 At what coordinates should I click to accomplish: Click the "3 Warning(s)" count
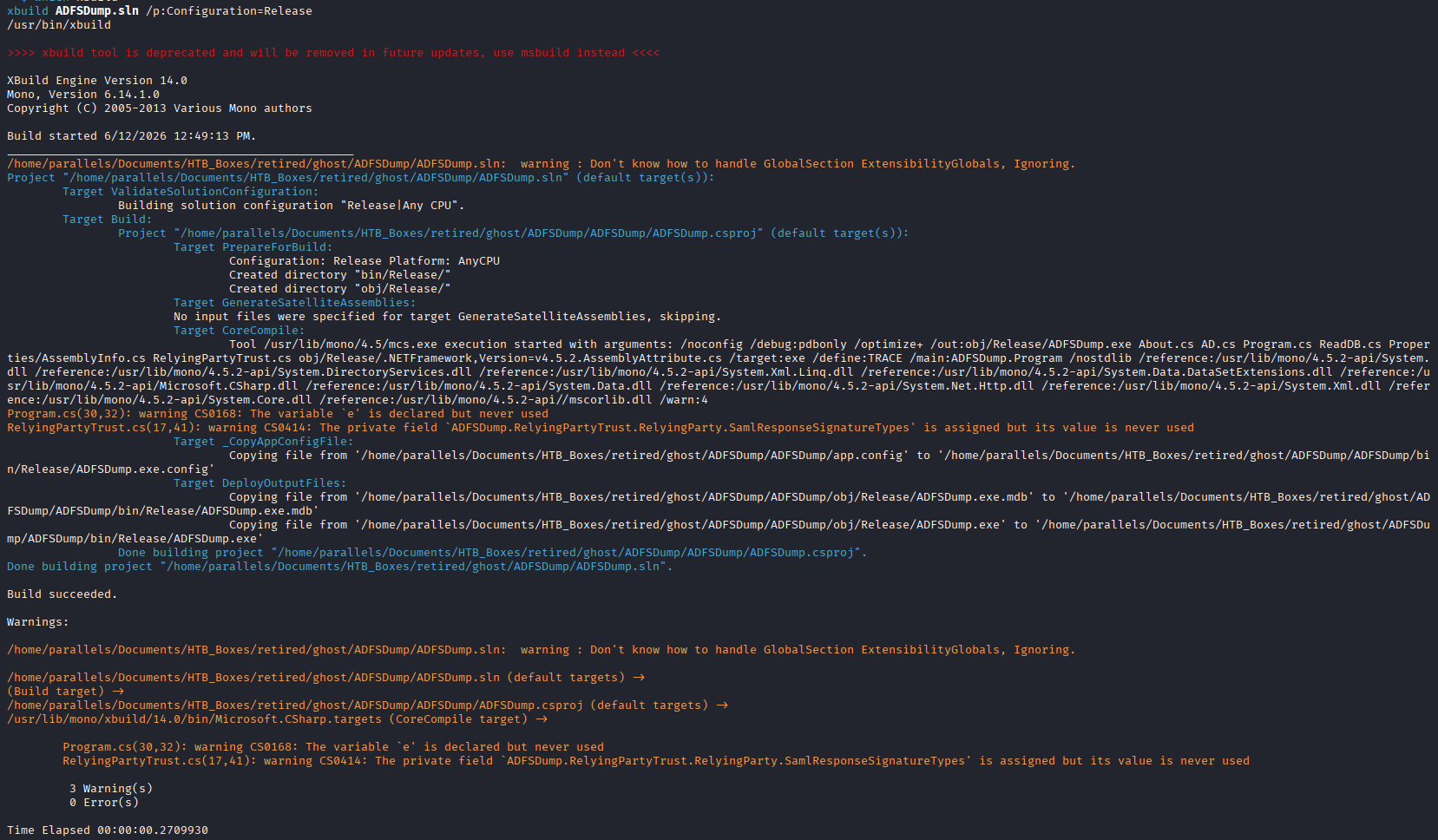tap(111, 789)
